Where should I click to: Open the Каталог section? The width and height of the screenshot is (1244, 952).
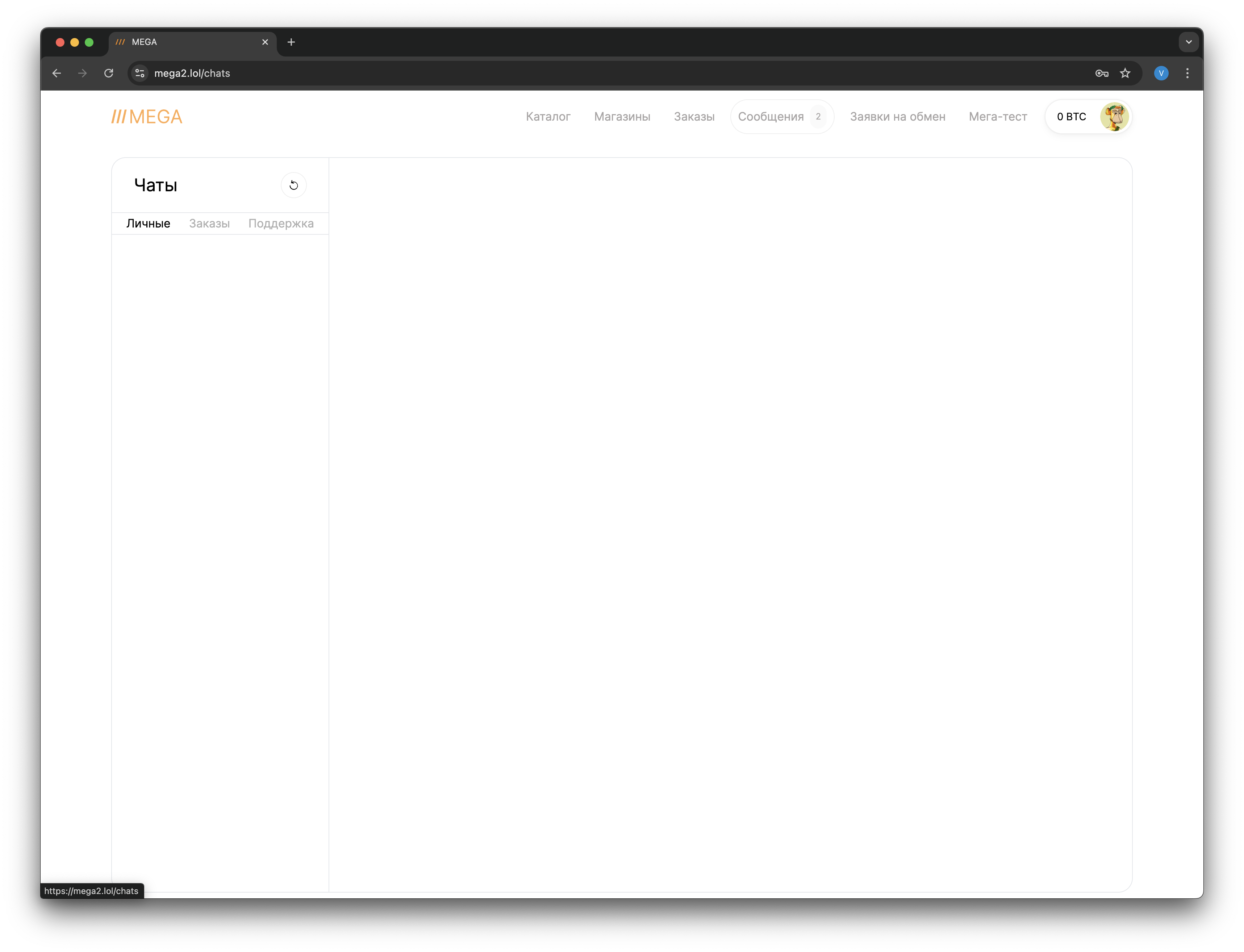click(547, 117)
